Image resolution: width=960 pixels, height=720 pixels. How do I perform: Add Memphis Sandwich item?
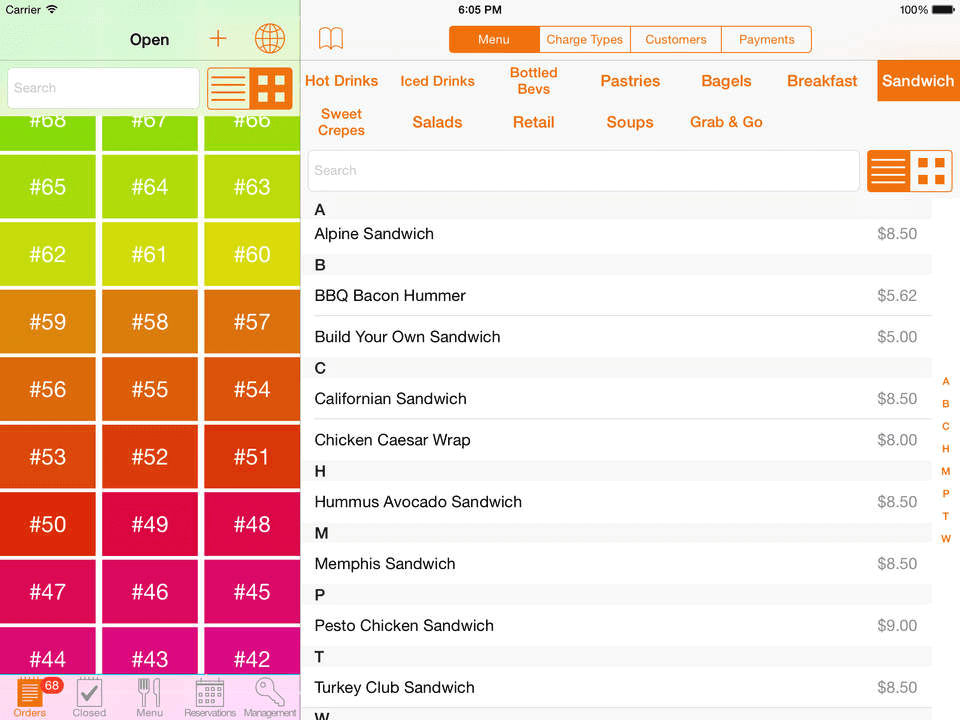click(617, 564)
